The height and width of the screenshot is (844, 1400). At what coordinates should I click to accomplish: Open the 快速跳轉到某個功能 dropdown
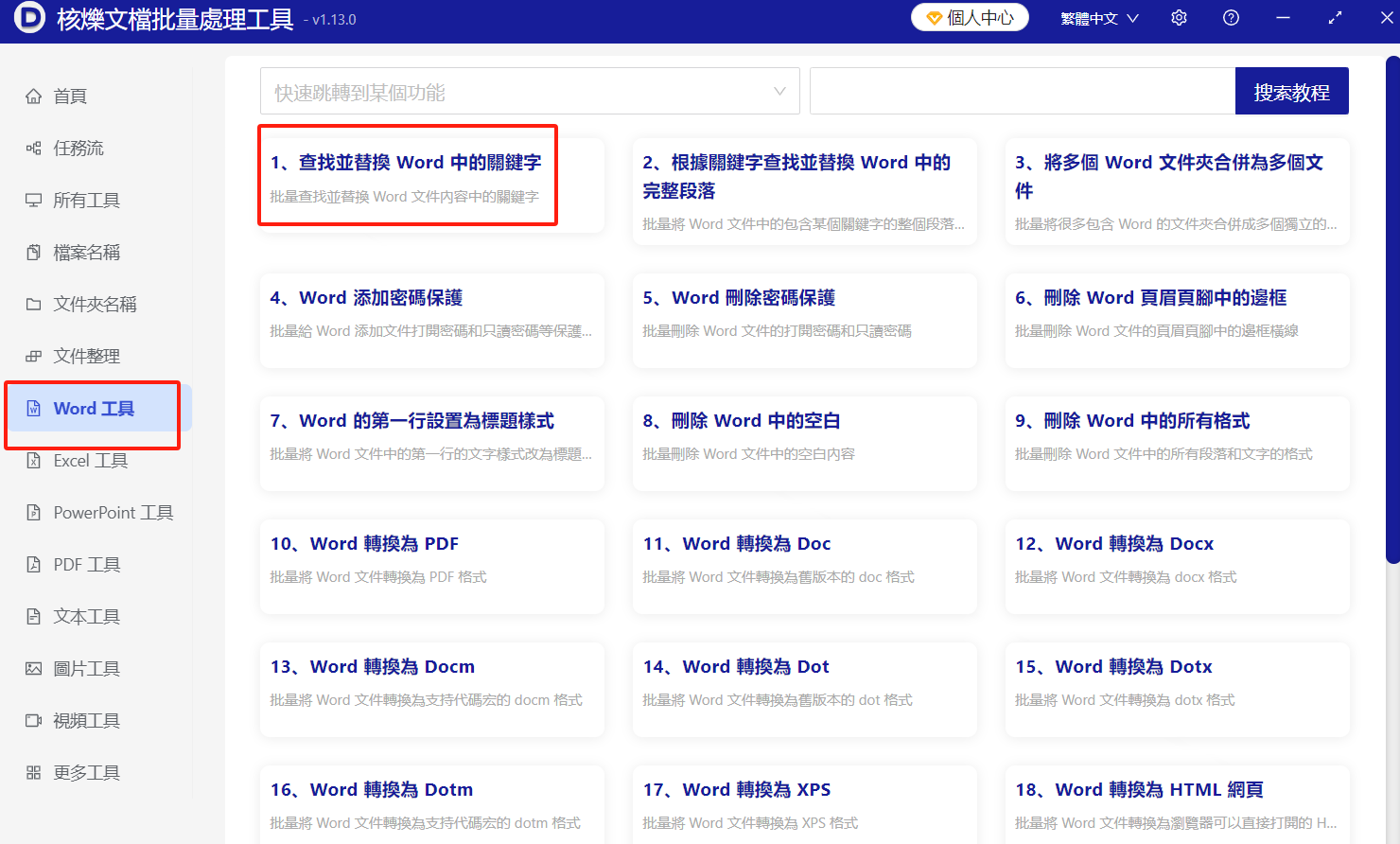529,90
